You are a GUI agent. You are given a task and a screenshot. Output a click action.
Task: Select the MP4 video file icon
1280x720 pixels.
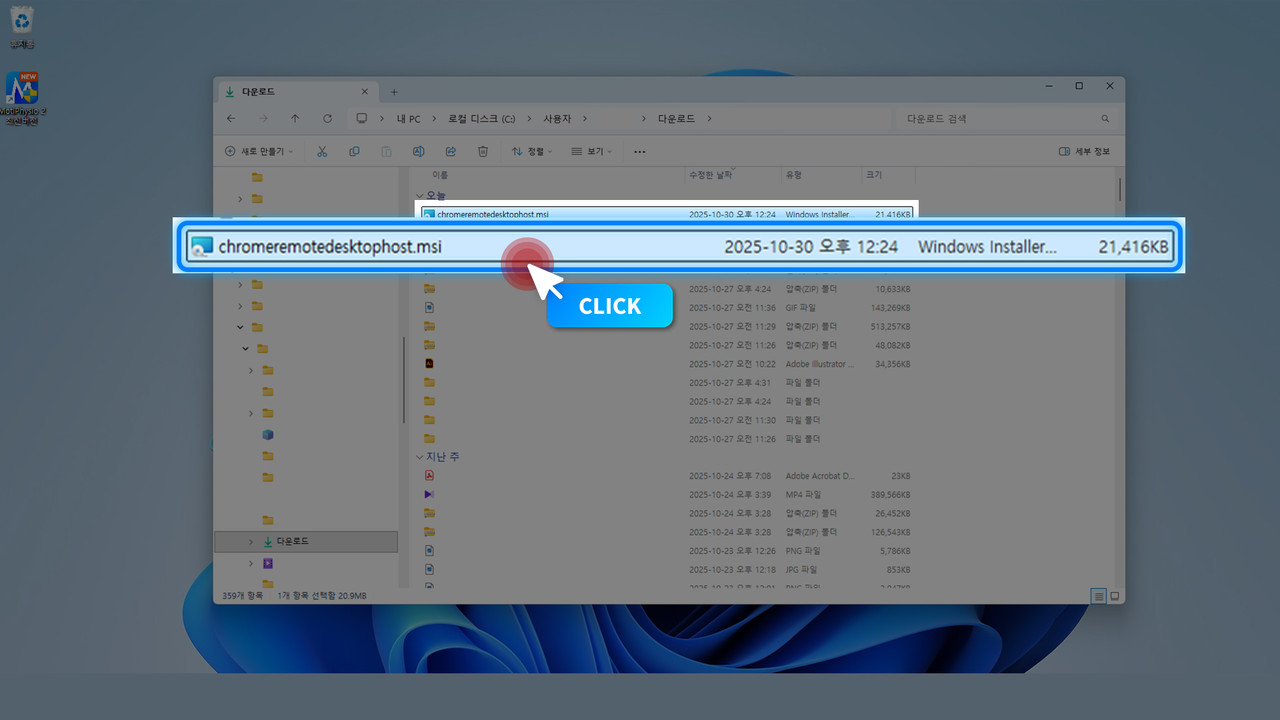[429, 494]
